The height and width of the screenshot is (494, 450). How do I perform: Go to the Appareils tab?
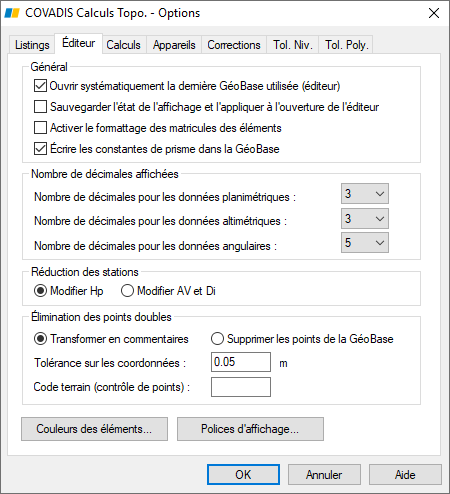[174, 45]
